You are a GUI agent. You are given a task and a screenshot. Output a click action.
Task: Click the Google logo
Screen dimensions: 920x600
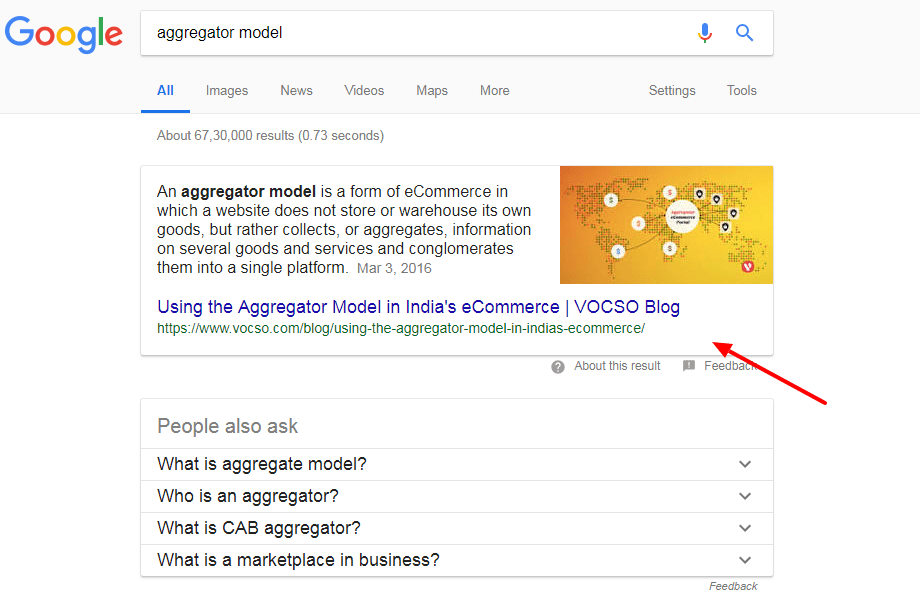[x=64, y=33]
